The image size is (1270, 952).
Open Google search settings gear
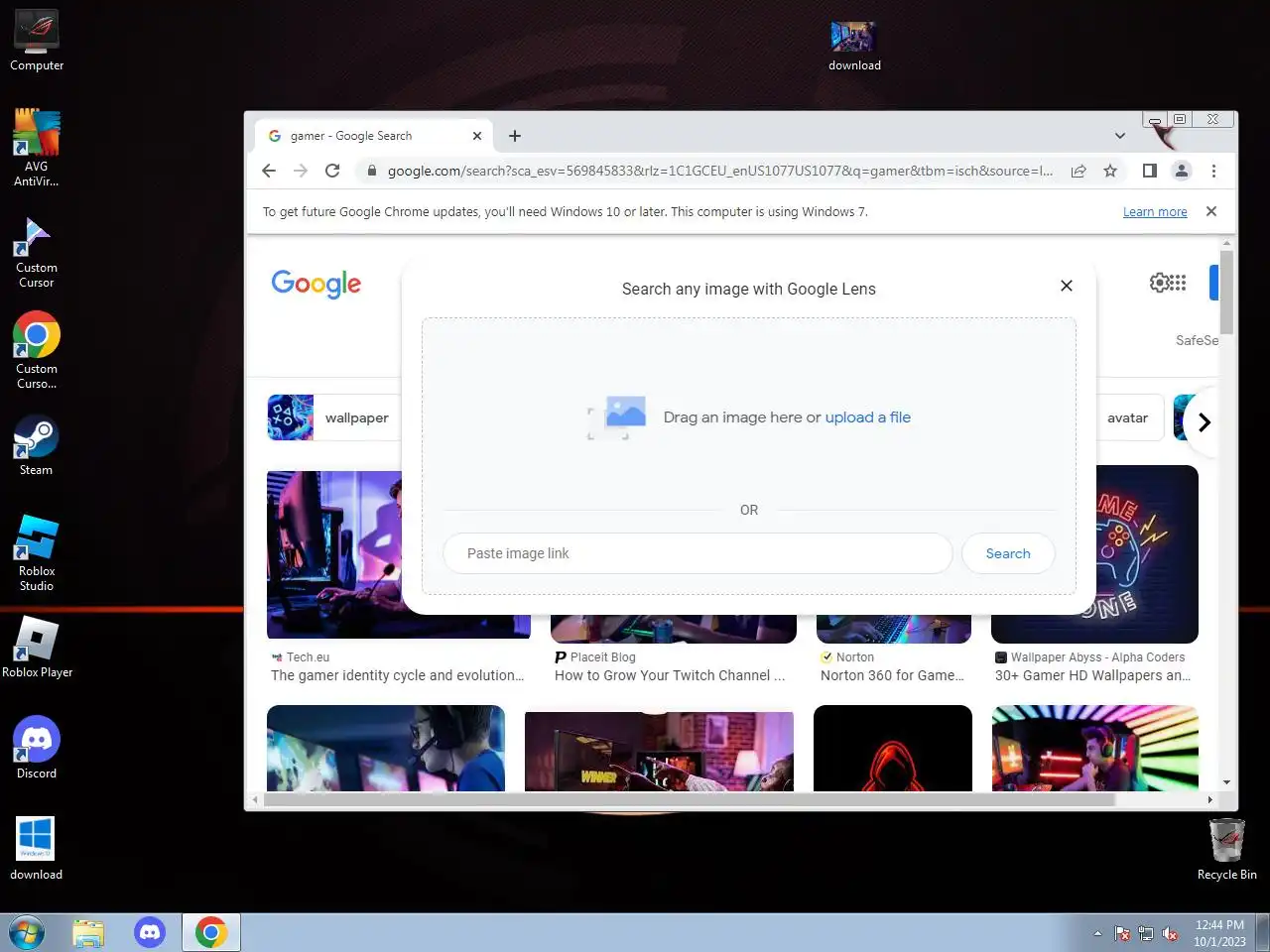[1159, 283]
